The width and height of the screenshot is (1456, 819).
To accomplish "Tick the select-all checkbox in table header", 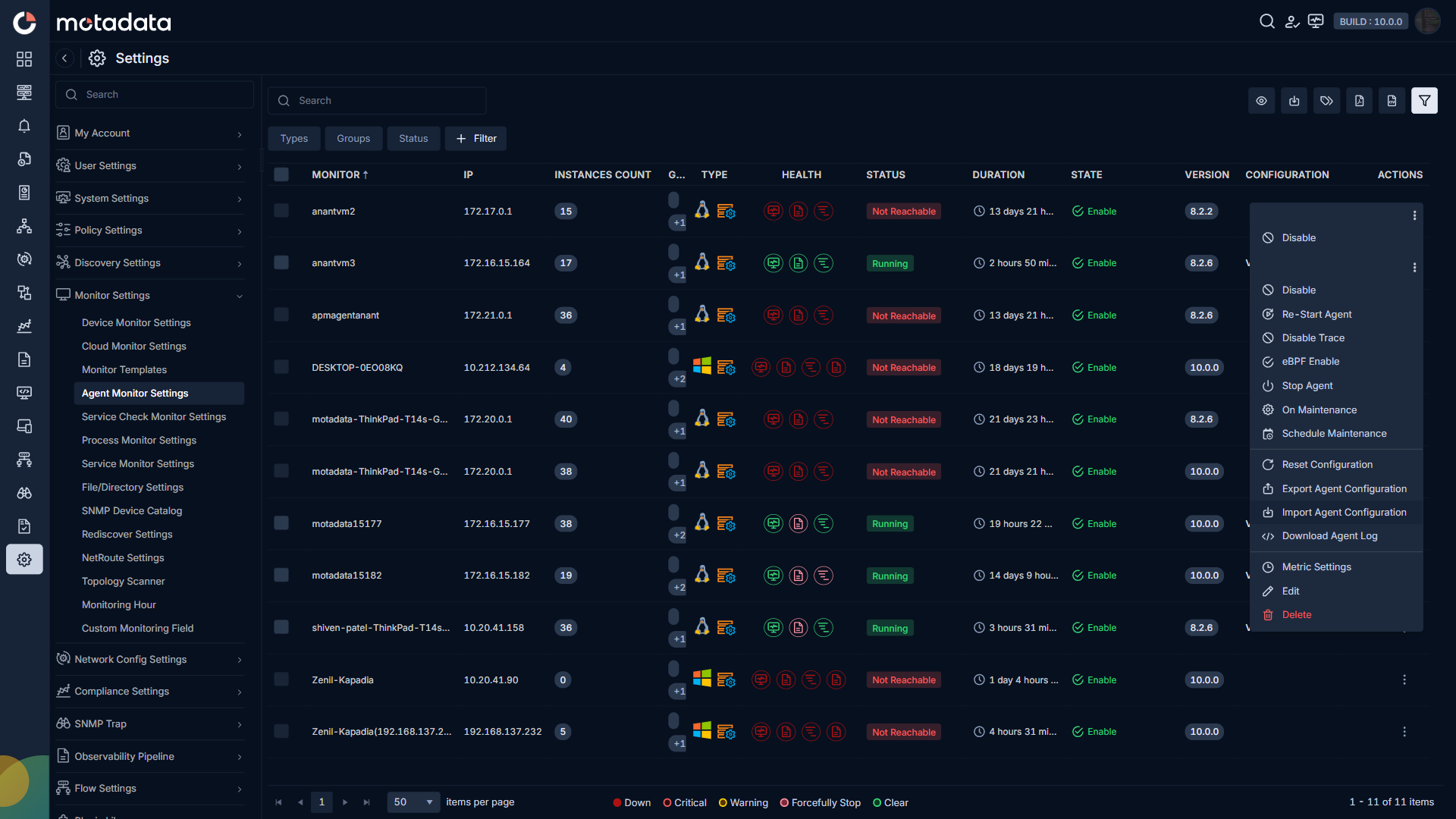I will (x=281, y=174).
